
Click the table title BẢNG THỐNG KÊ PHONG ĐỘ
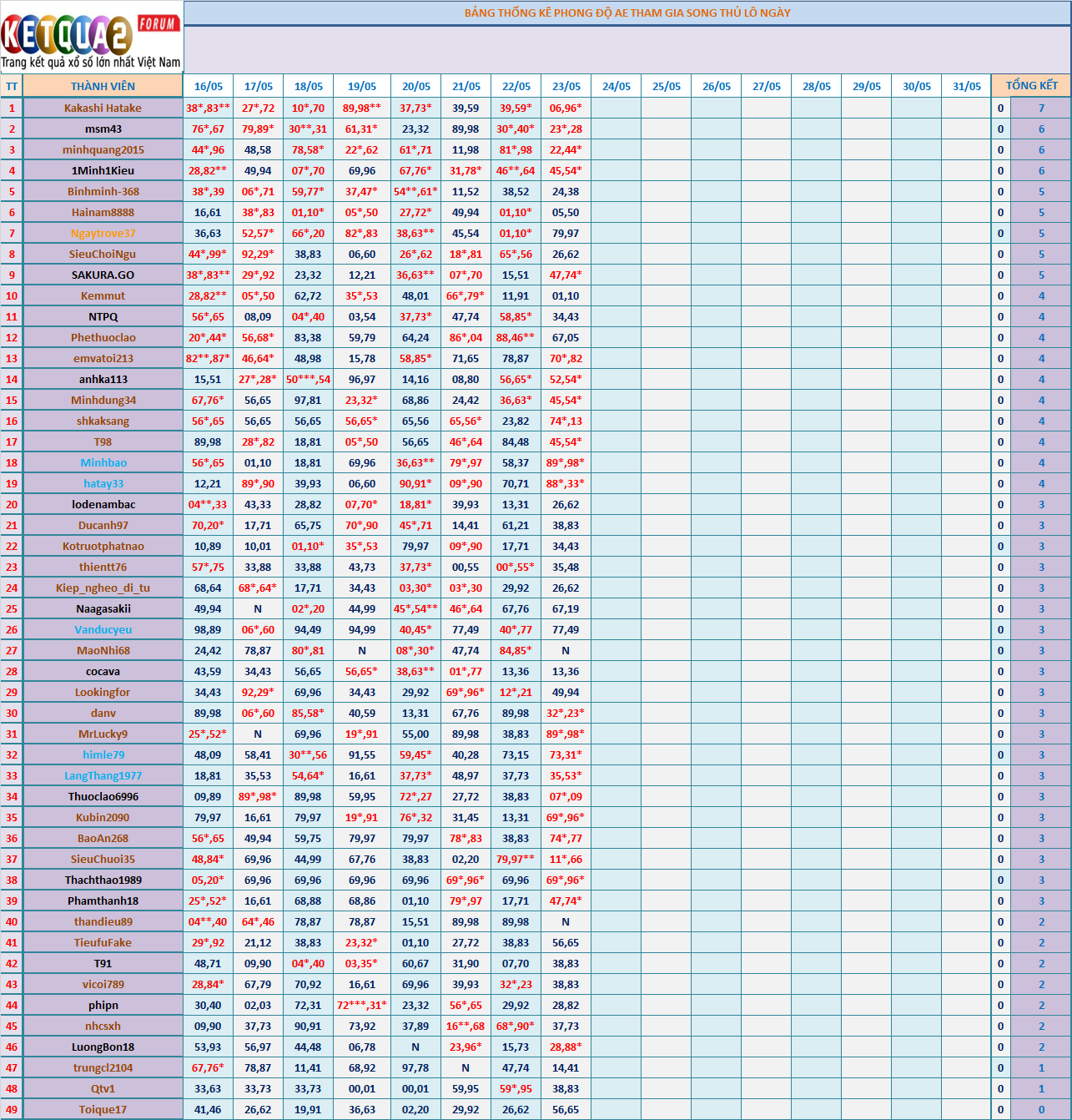pos(627,13)
